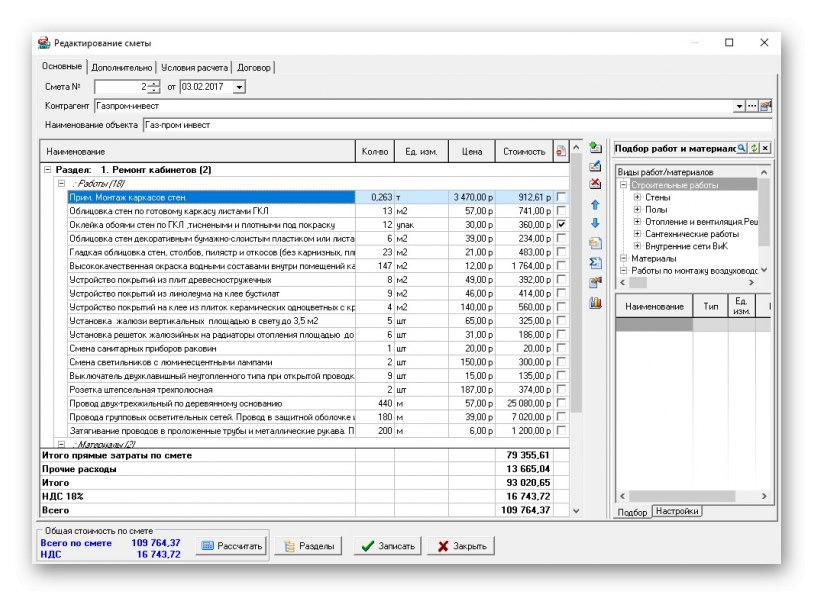Viewport: 813px width, 596px height.
Task: Click the add row icon in vertical toolbar
Action: pyautogui.click(x=595, y=148)
